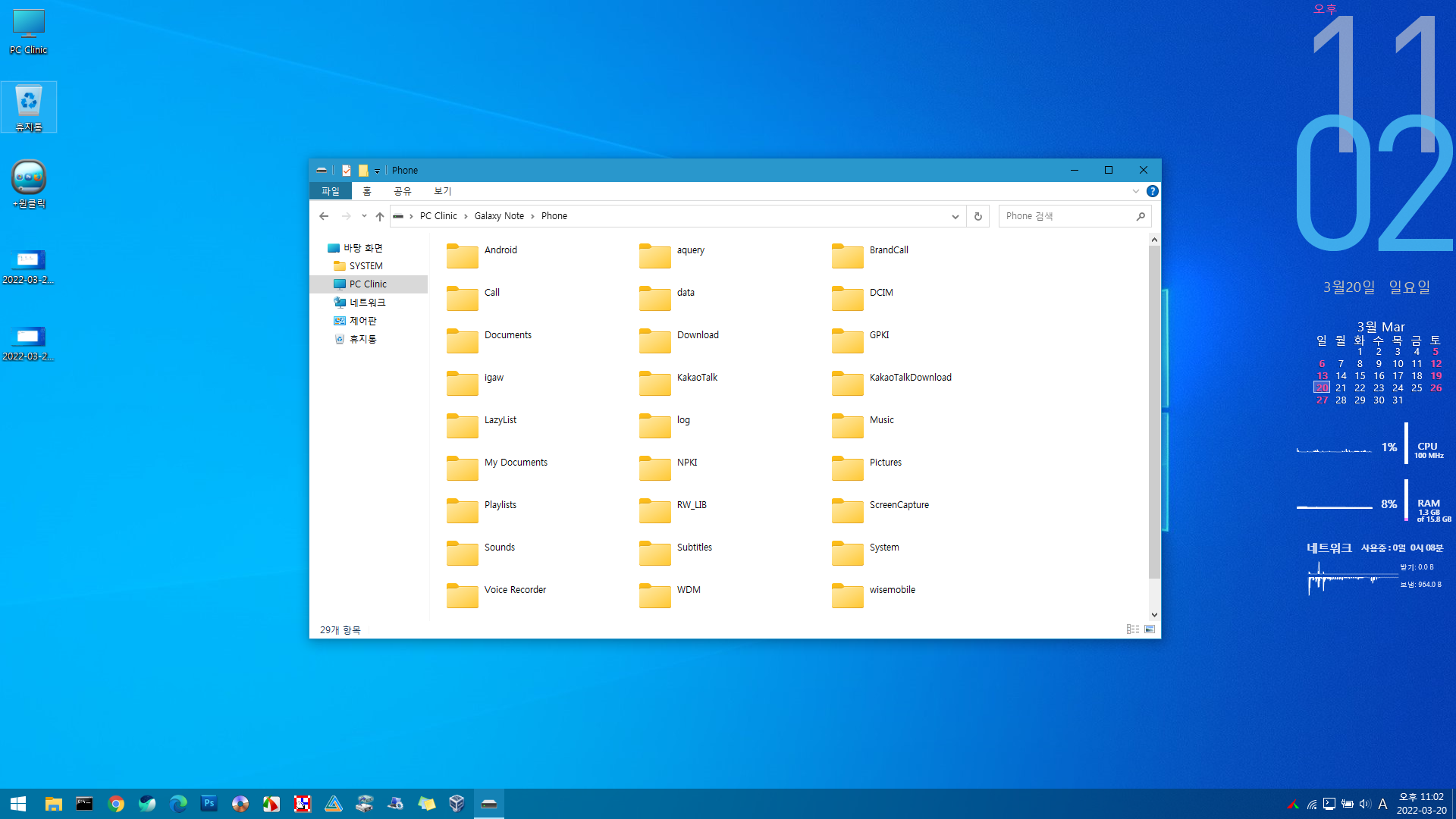
Task: Click the scroll down arrow of file list
Action: 1154,615
